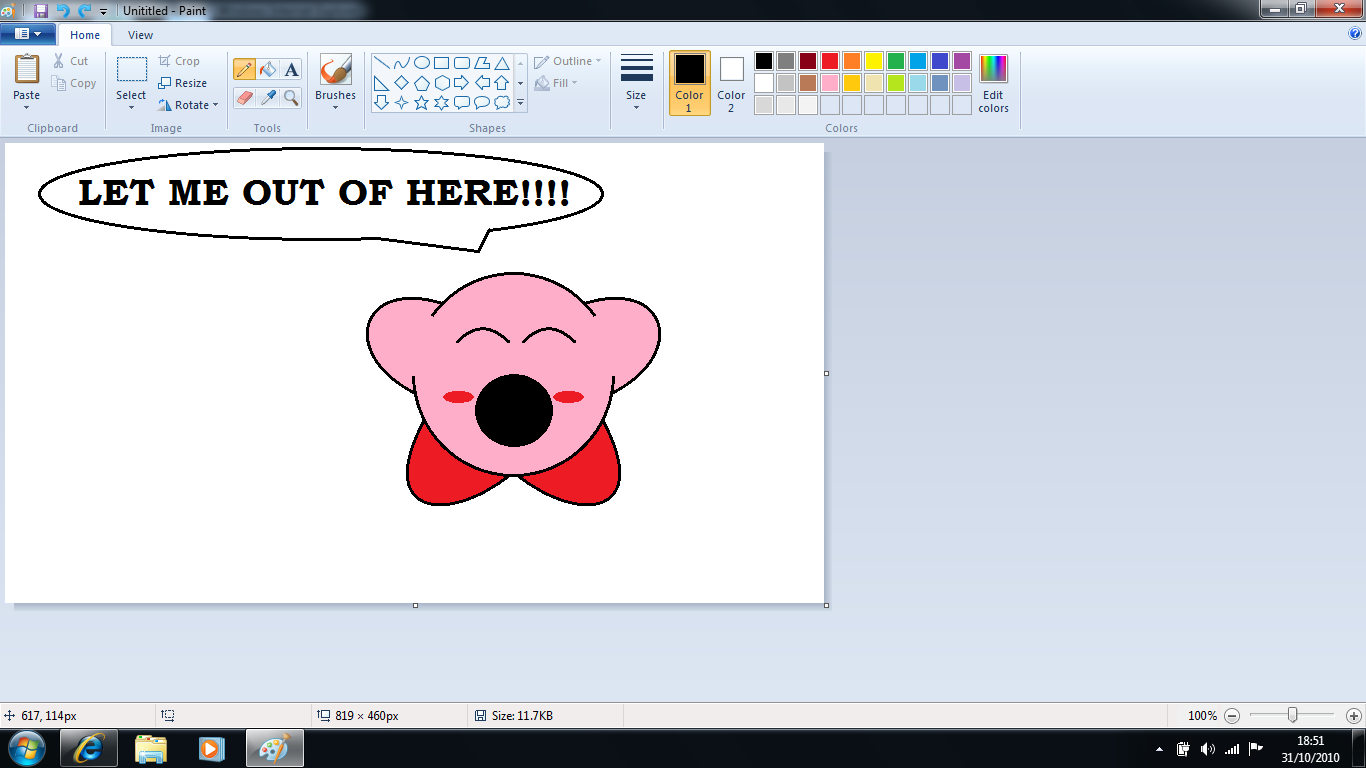Choose the Hexagon shape

click(x=441, y=82)
